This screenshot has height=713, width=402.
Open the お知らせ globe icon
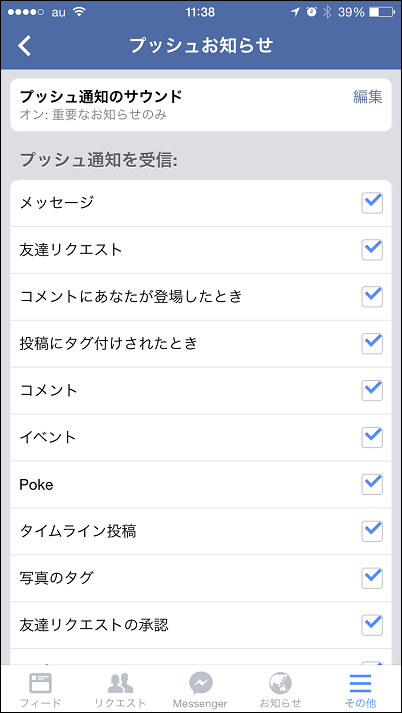280,683
